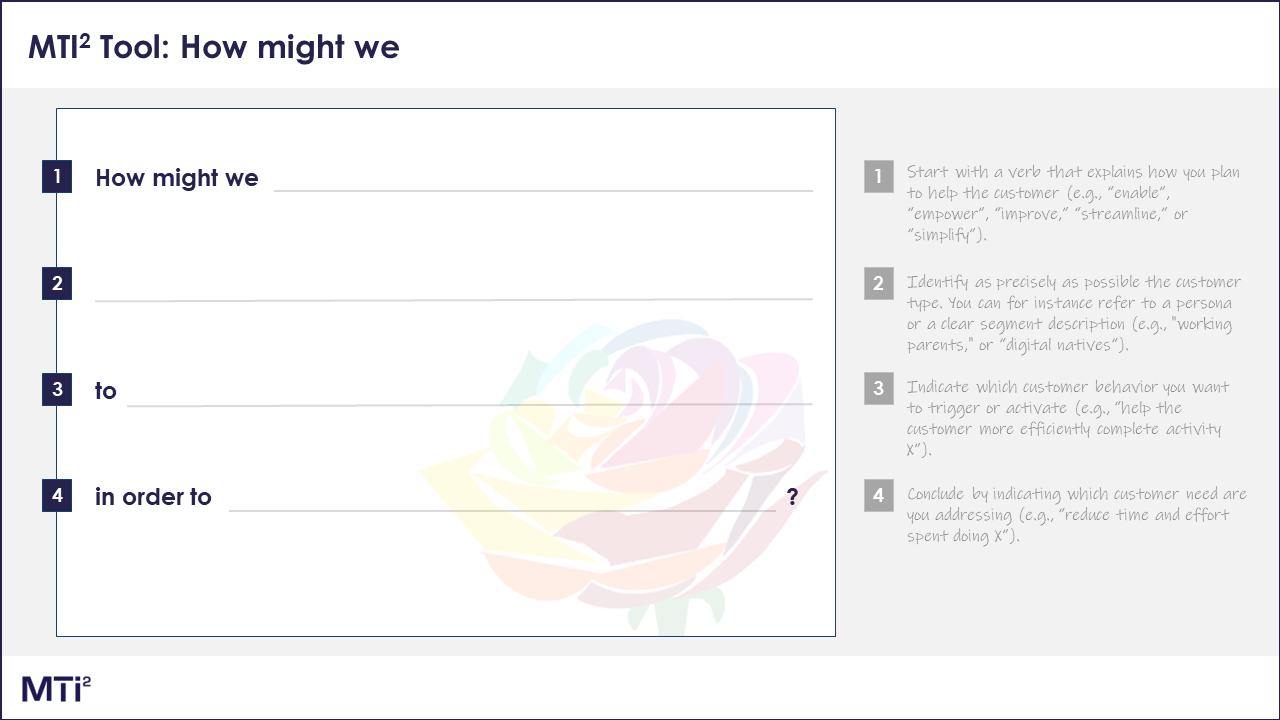Select the gray number 1 instruction badge

click(879, 177)
